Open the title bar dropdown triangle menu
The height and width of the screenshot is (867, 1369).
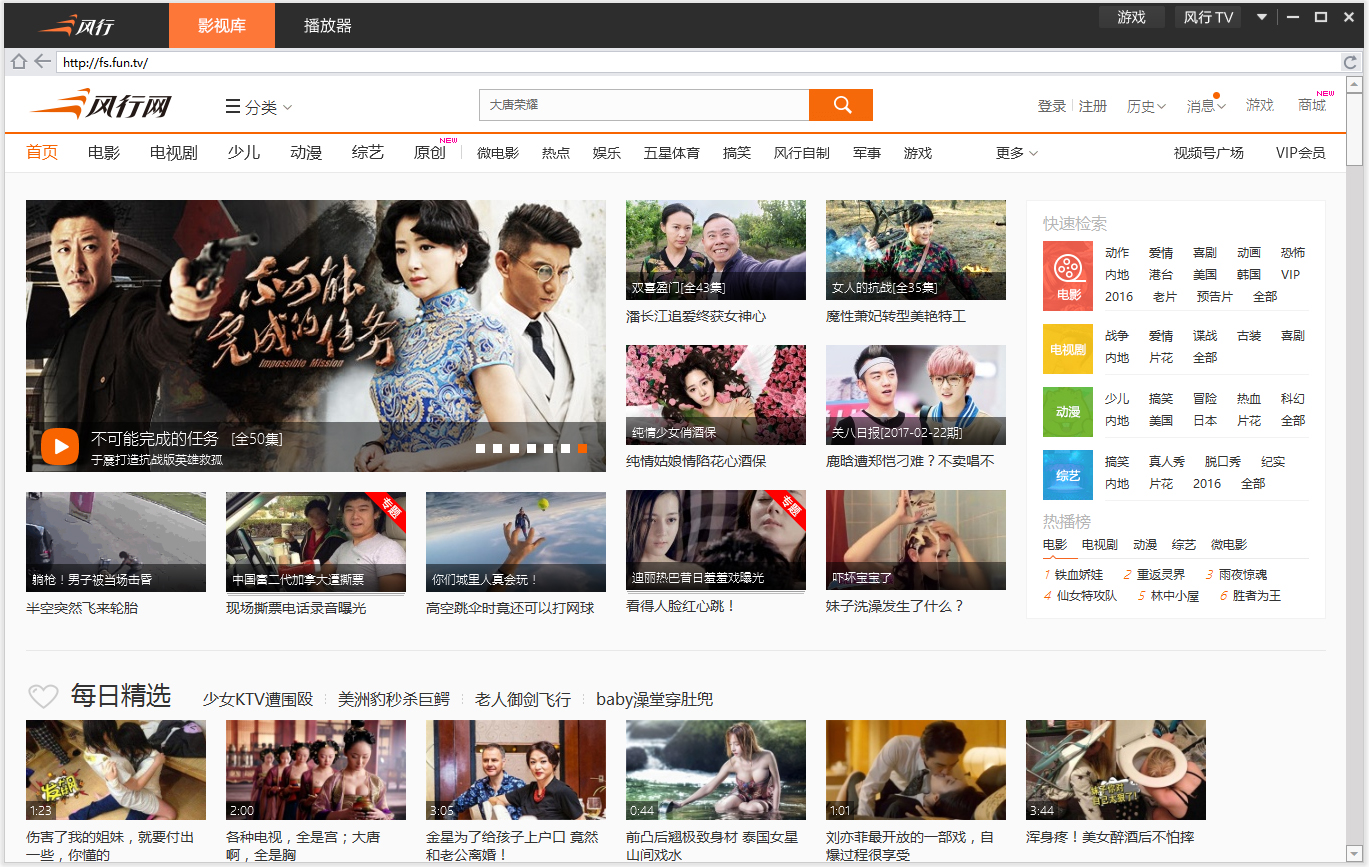(1262, 17)
